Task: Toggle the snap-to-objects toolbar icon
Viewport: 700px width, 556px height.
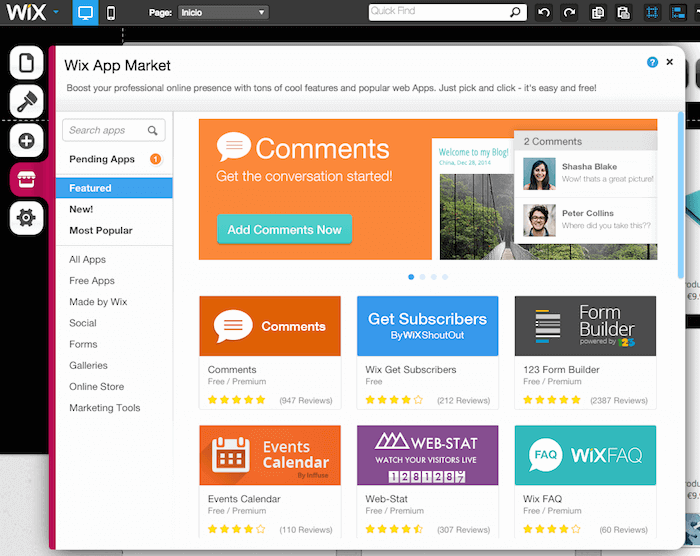Action: point(678,13)
